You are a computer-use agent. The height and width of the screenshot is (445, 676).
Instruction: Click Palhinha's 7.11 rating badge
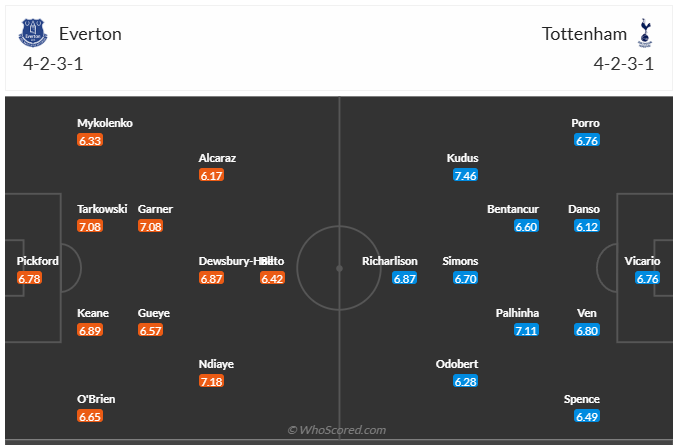click(526, 330)
